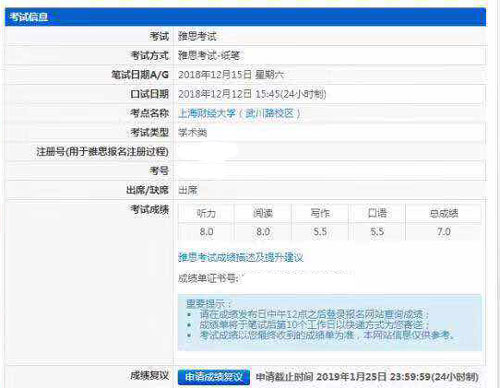The height and width of the screenshot is (388, 500).
Task: Select the 出席 attendance value
Action: [188, 190]
